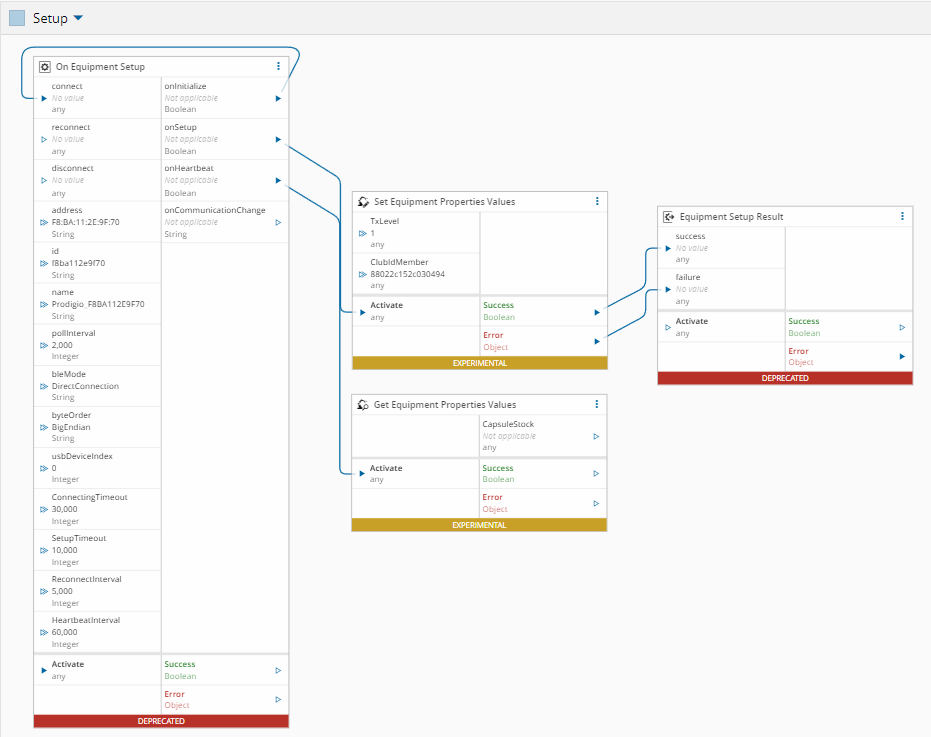Open kebab menu of Set Equipment Properties Values
This screenshot has width=931, height=737.
coord(597,201)
